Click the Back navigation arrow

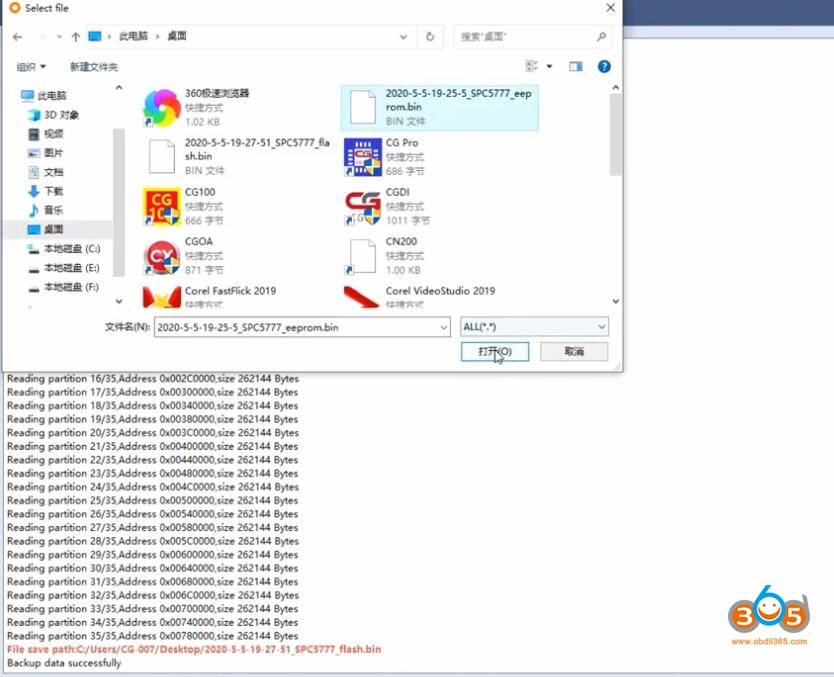[18, 37]
